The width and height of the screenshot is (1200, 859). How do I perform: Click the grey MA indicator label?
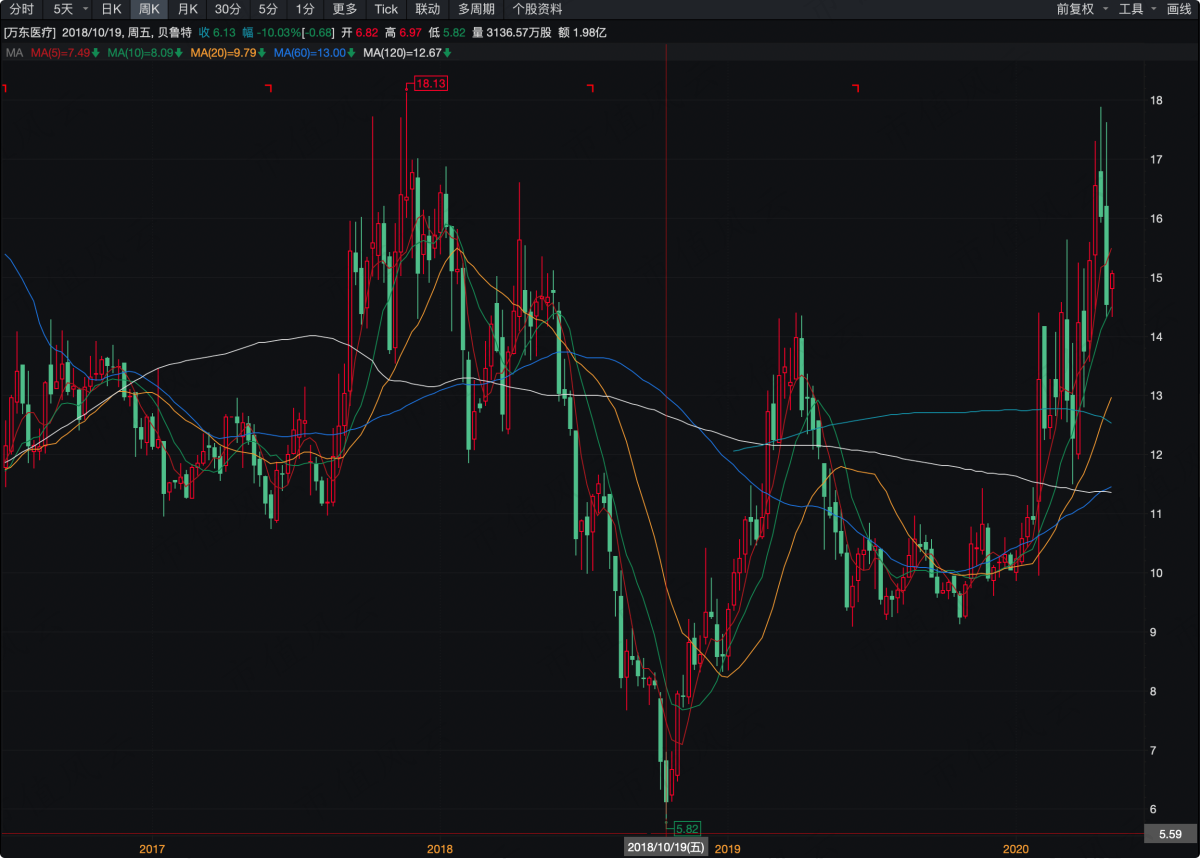tap(13, 52)
